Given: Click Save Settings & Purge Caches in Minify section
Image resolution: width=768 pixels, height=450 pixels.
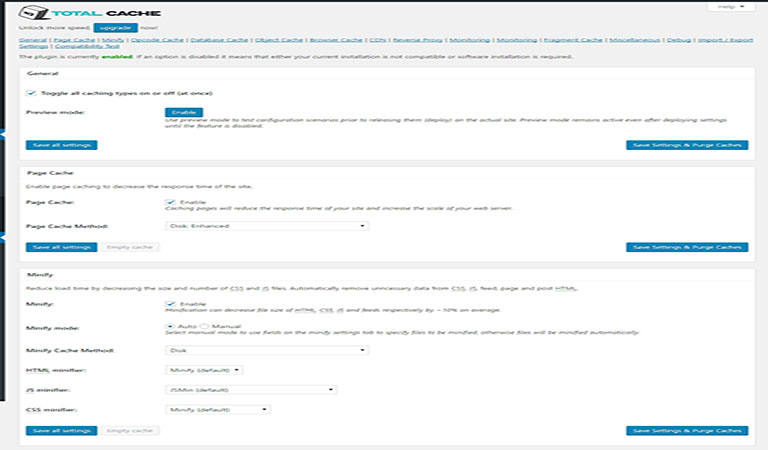Looking at the screenshot, I should [x=687, y=430].
